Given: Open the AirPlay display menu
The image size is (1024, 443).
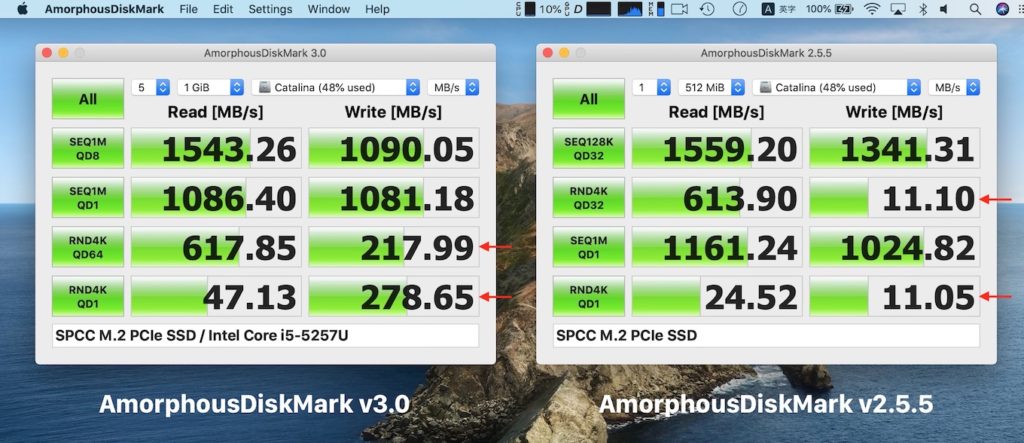Looking at the screenshot, I should pos(897,9).
